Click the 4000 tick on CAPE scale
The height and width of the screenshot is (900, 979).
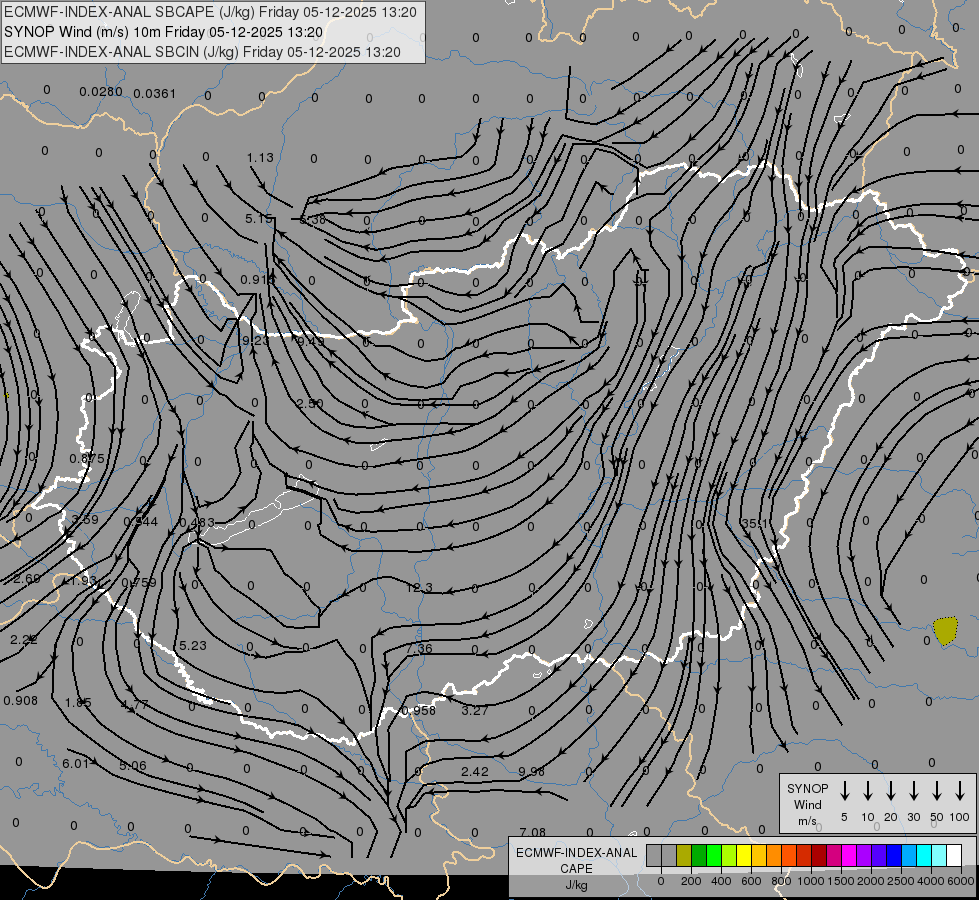coord(931,881)
